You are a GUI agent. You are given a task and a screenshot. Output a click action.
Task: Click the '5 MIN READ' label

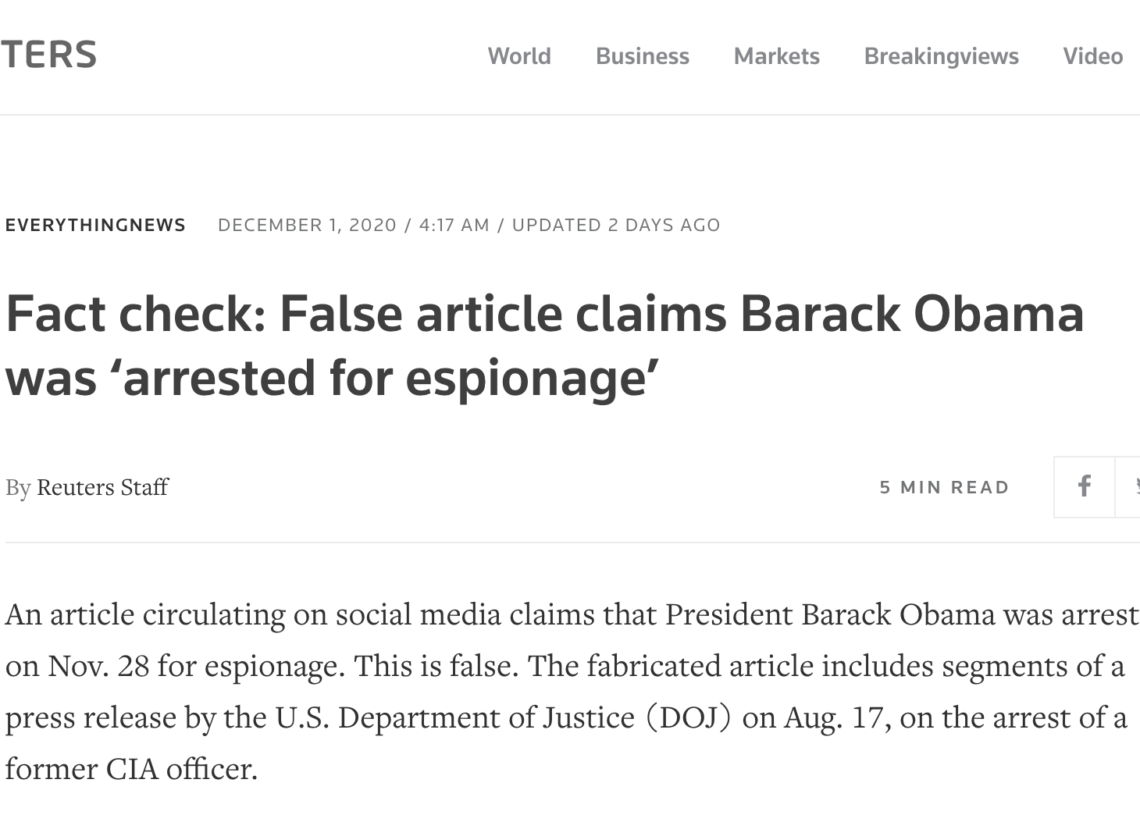click(x=944, y=487)
